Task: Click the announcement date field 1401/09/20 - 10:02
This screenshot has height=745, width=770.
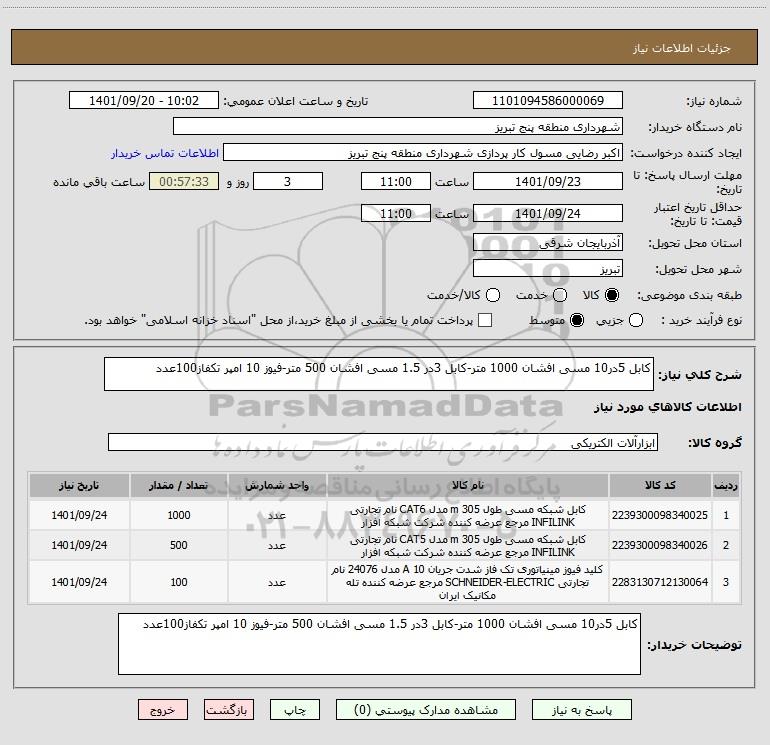Action: coord(144,101)
